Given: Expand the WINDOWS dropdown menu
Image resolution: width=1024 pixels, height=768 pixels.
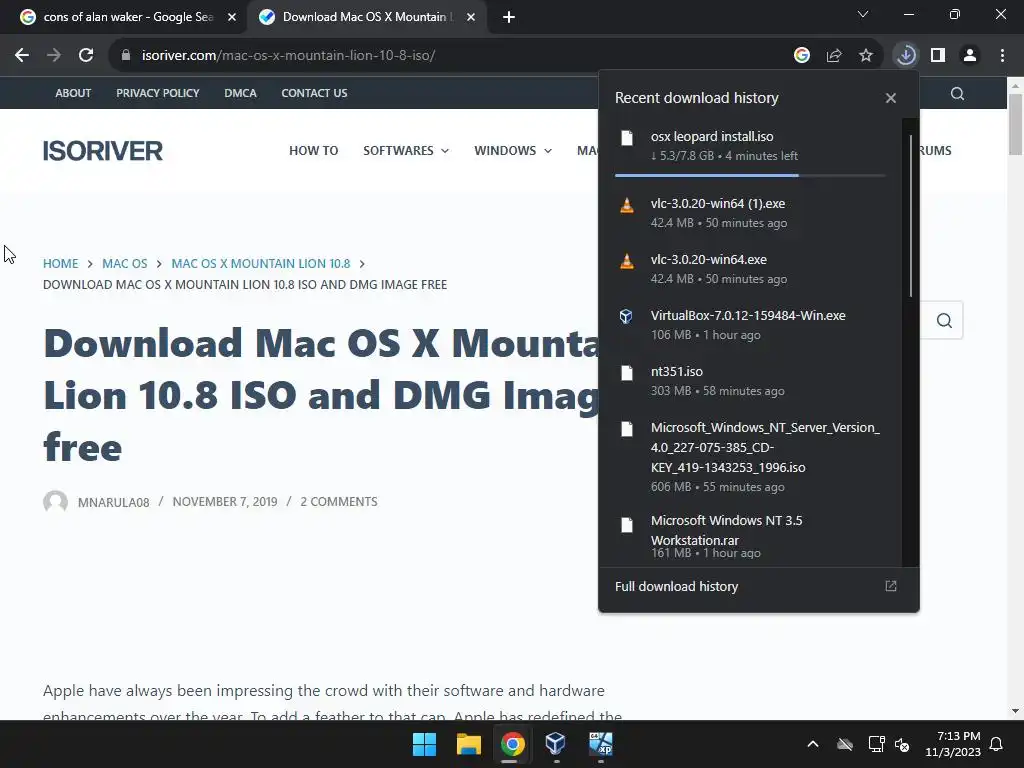Looking at the screenshot, I should (513, 151).
